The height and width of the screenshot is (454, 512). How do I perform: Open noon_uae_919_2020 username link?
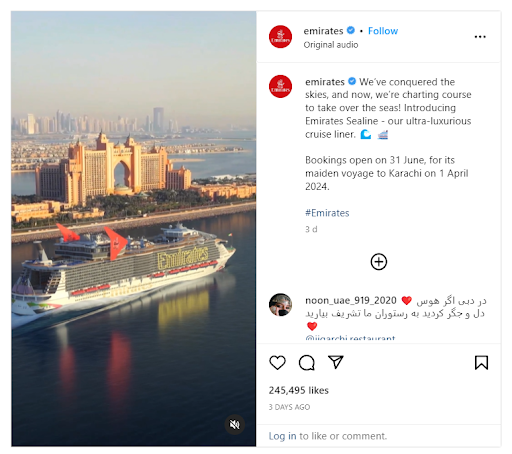click(x=351, y=301)
